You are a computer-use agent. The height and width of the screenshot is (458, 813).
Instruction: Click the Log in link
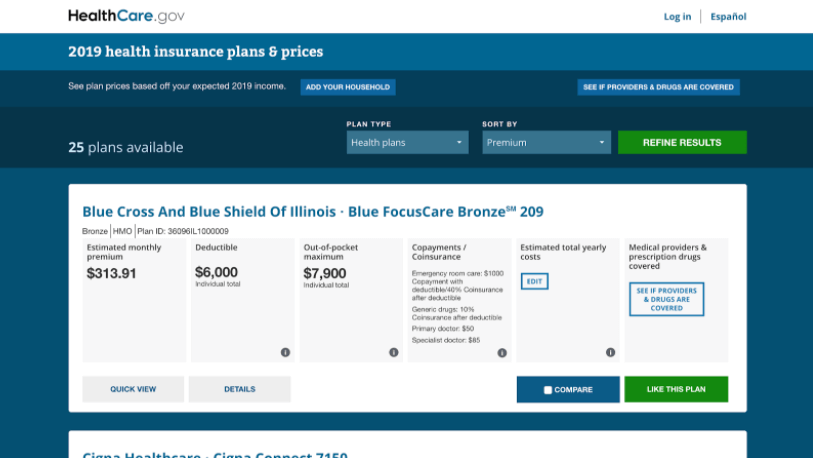pos(677,17)
